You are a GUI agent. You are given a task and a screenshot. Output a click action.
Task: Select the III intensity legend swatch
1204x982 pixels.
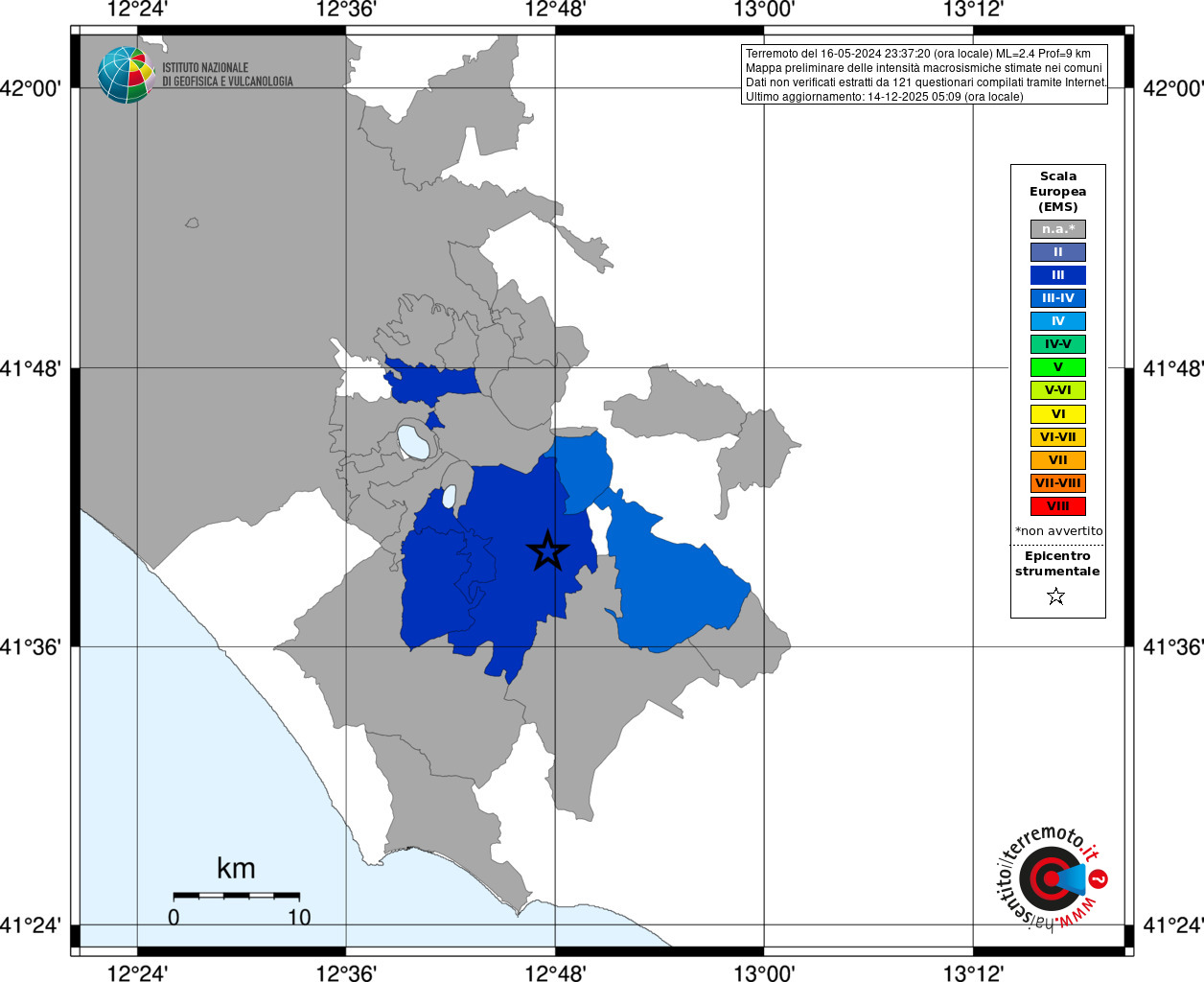point(1058,275)
